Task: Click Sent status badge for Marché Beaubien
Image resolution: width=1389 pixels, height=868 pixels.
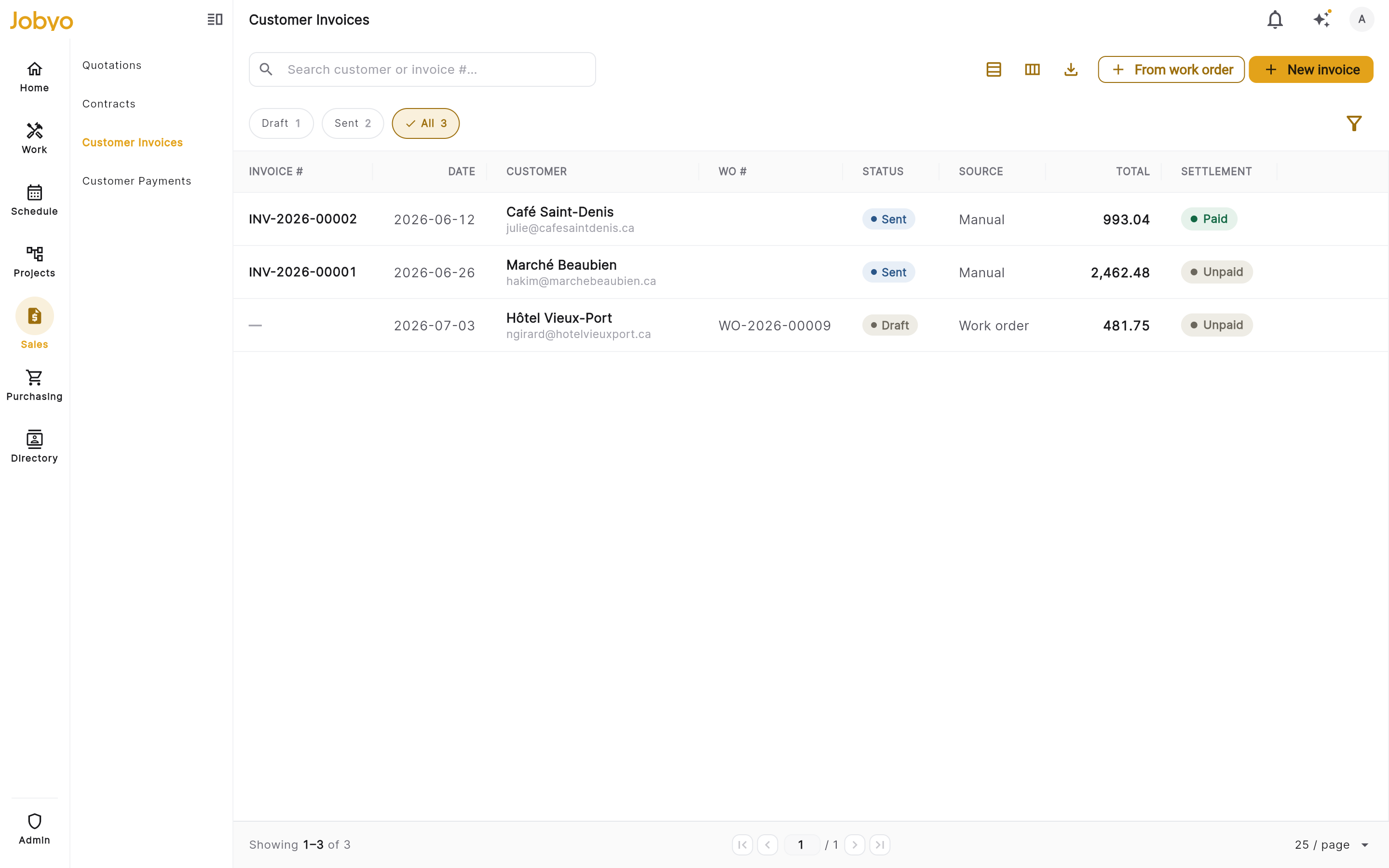Action: tap(888, 272)
